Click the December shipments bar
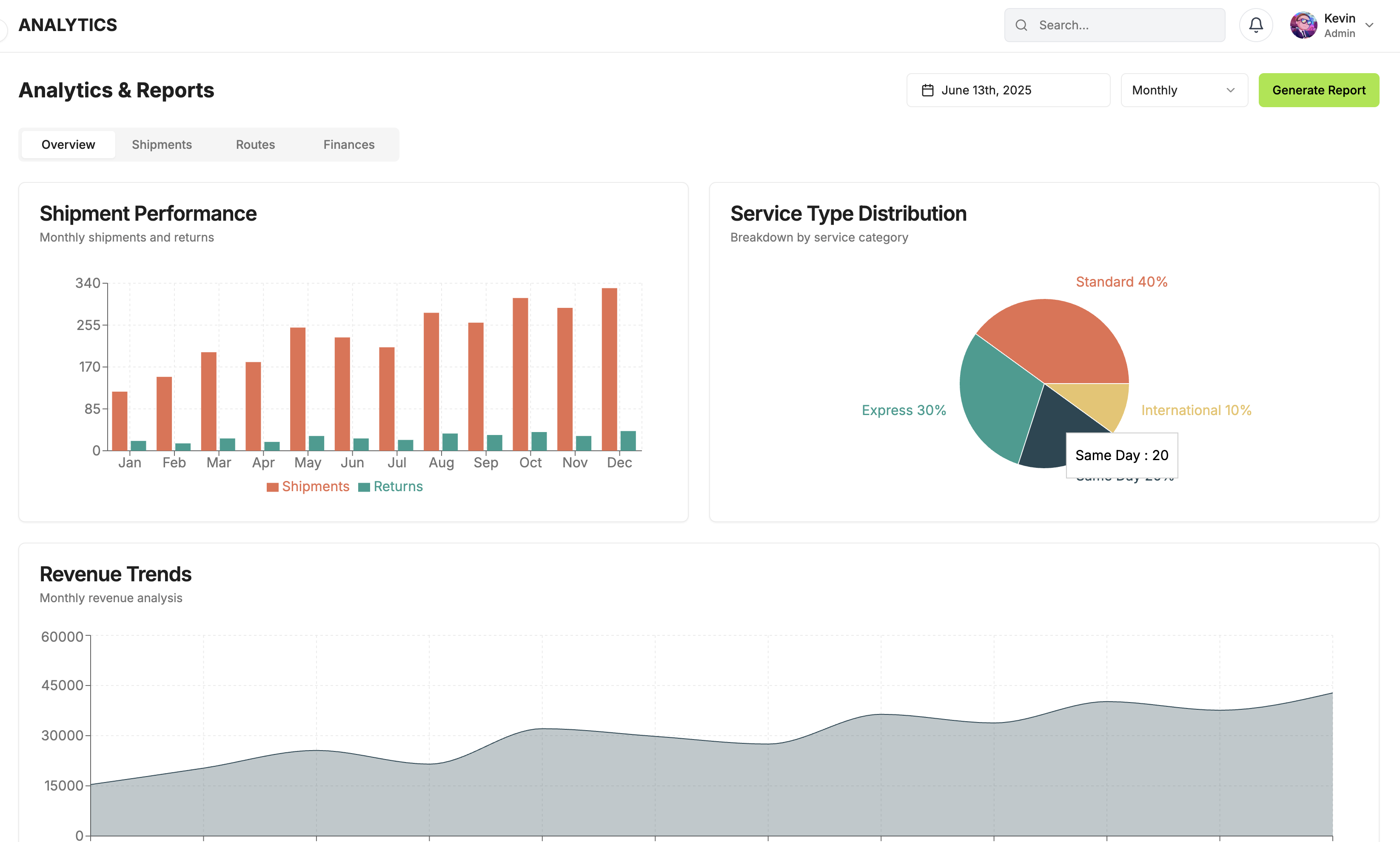1400x842 pixels. coord(610,369)
